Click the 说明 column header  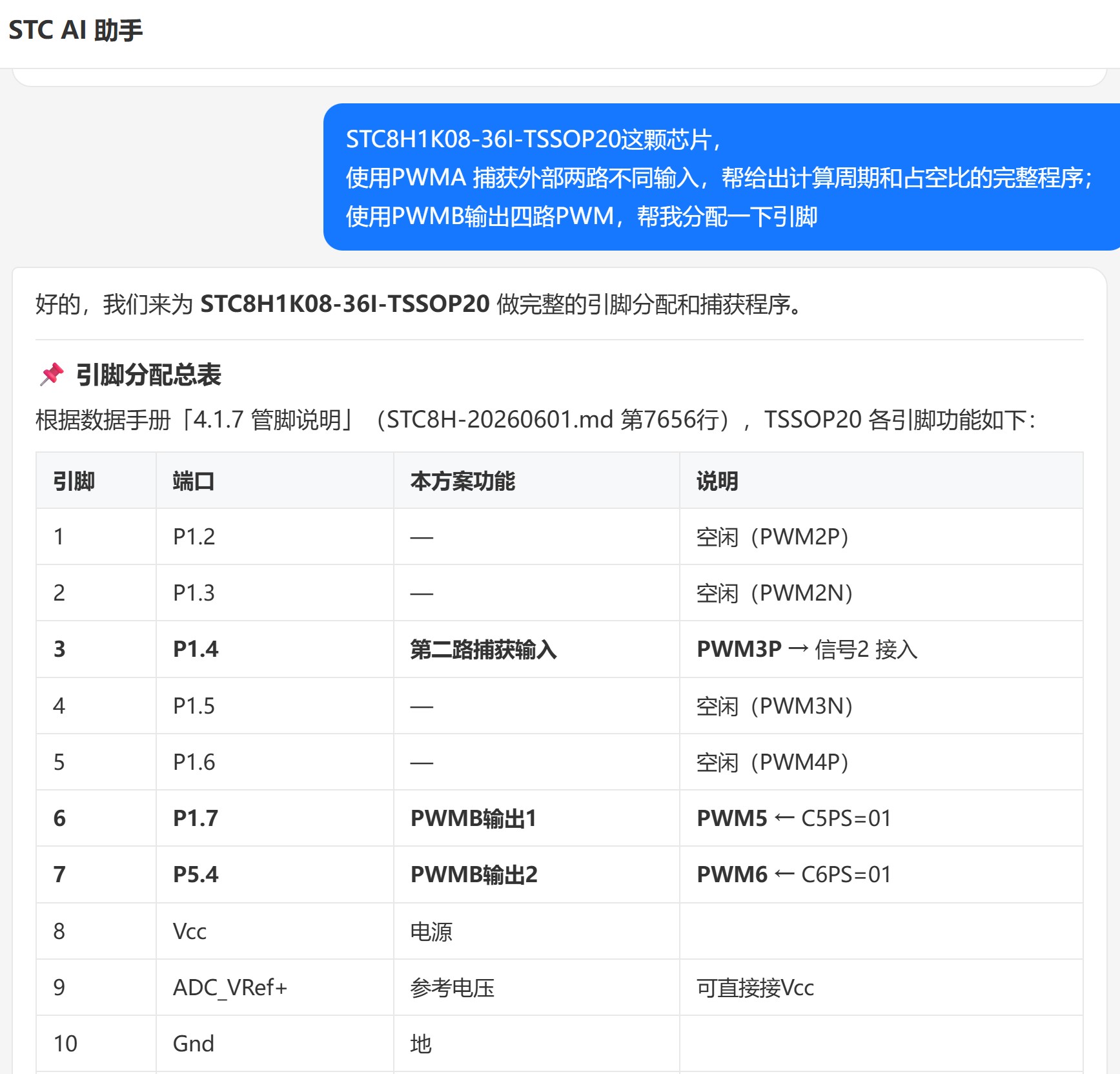click(881, 480)
